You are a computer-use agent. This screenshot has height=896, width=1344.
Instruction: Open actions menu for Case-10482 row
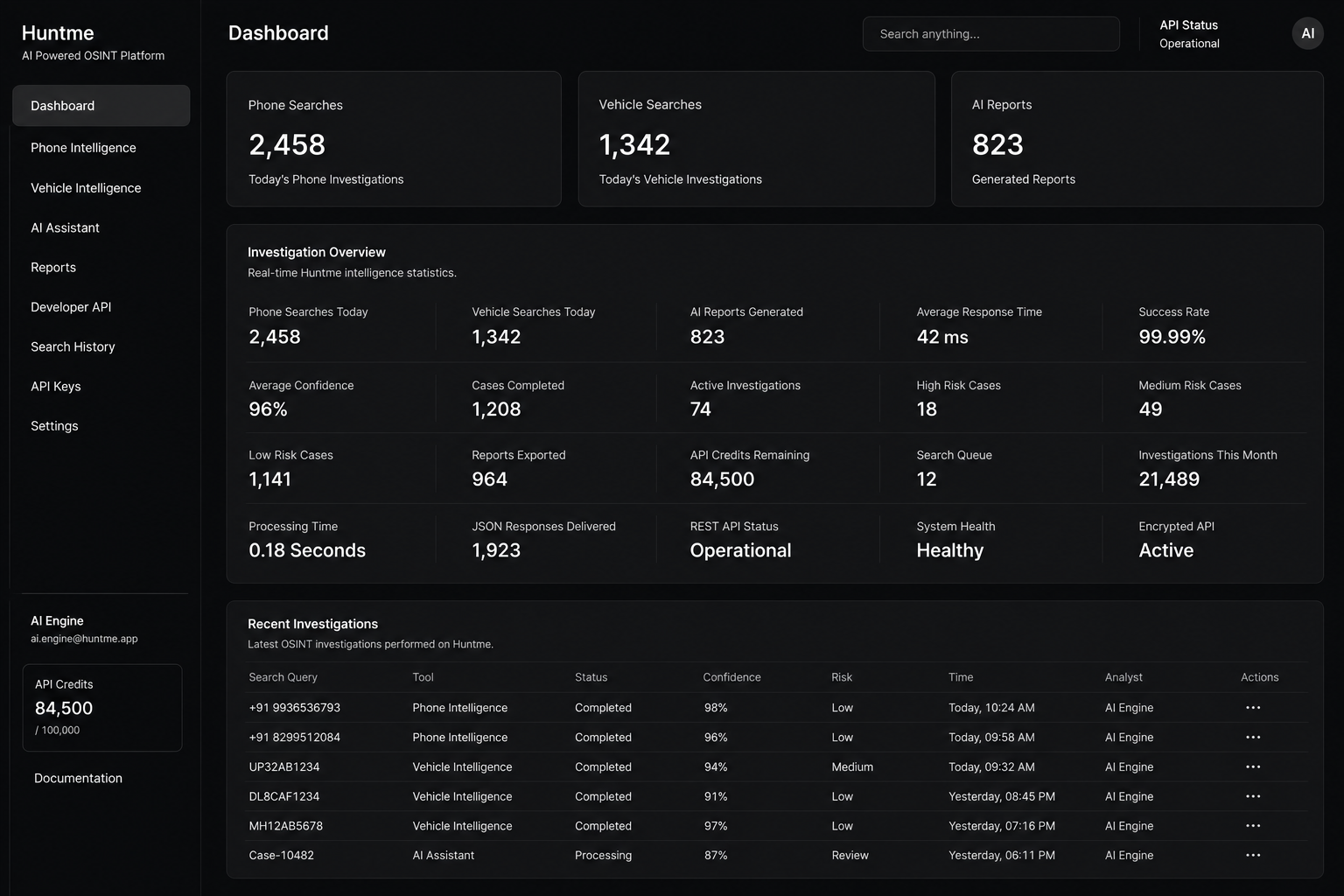(1253, 856)
